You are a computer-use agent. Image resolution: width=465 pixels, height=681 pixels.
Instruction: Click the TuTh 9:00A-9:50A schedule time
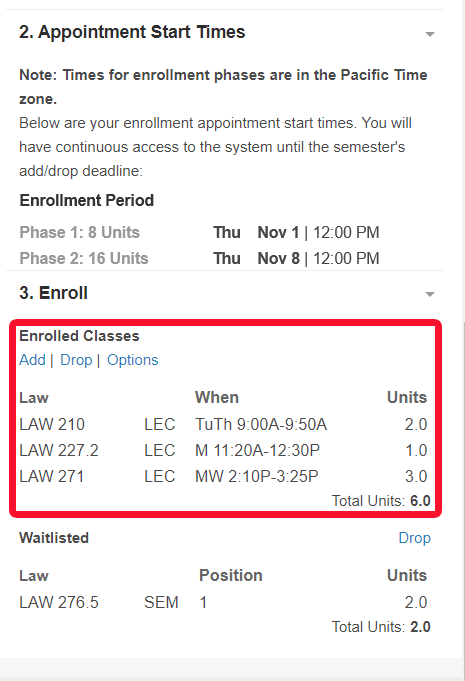click(261, 424)
